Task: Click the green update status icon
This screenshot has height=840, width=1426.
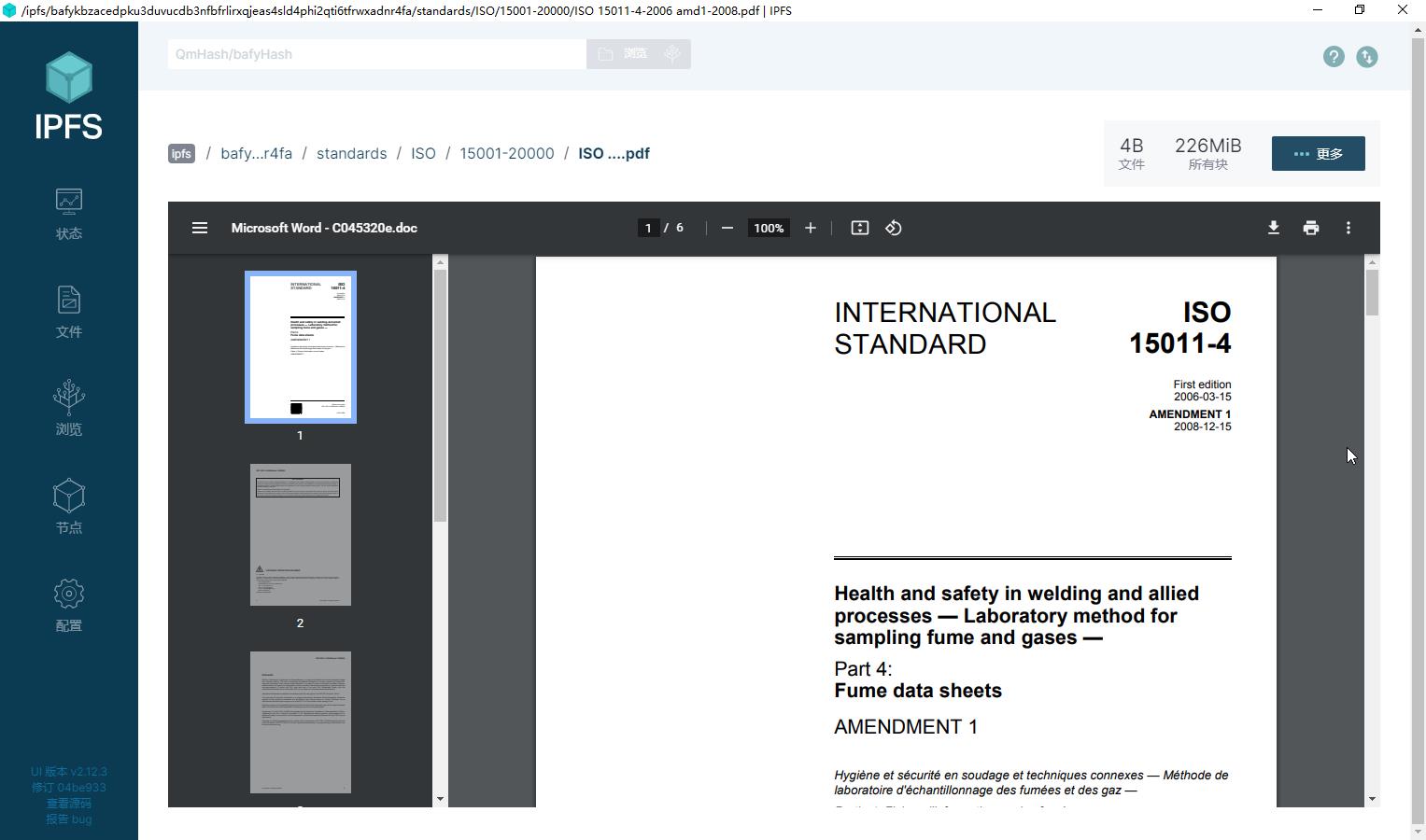Action: pyautogui.click(x=1367, y=57)
